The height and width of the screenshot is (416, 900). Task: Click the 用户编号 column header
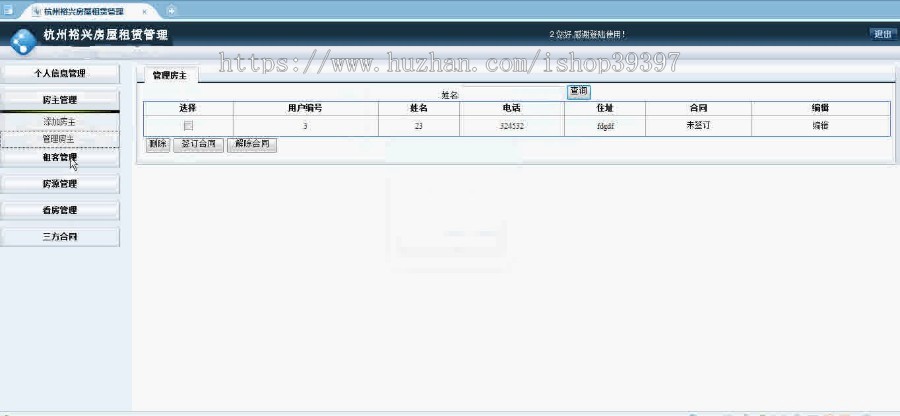click(305, 108)
